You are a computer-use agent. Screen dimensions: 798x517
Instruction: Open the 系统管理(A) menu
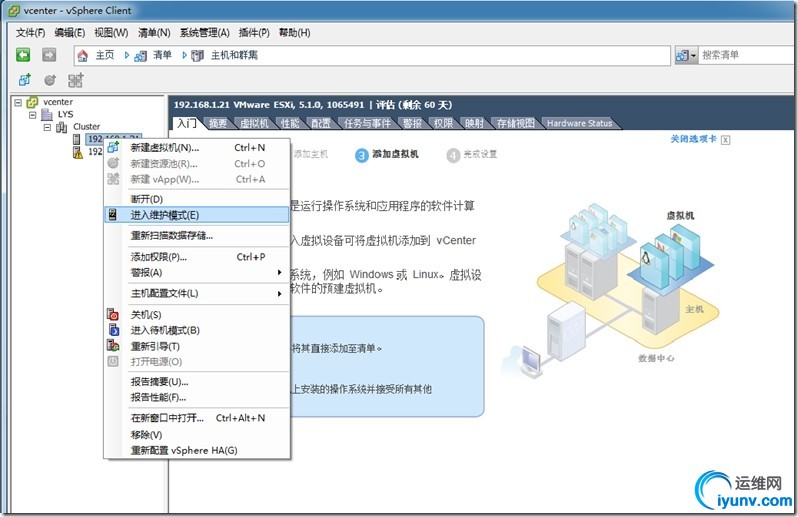[205, 33]
